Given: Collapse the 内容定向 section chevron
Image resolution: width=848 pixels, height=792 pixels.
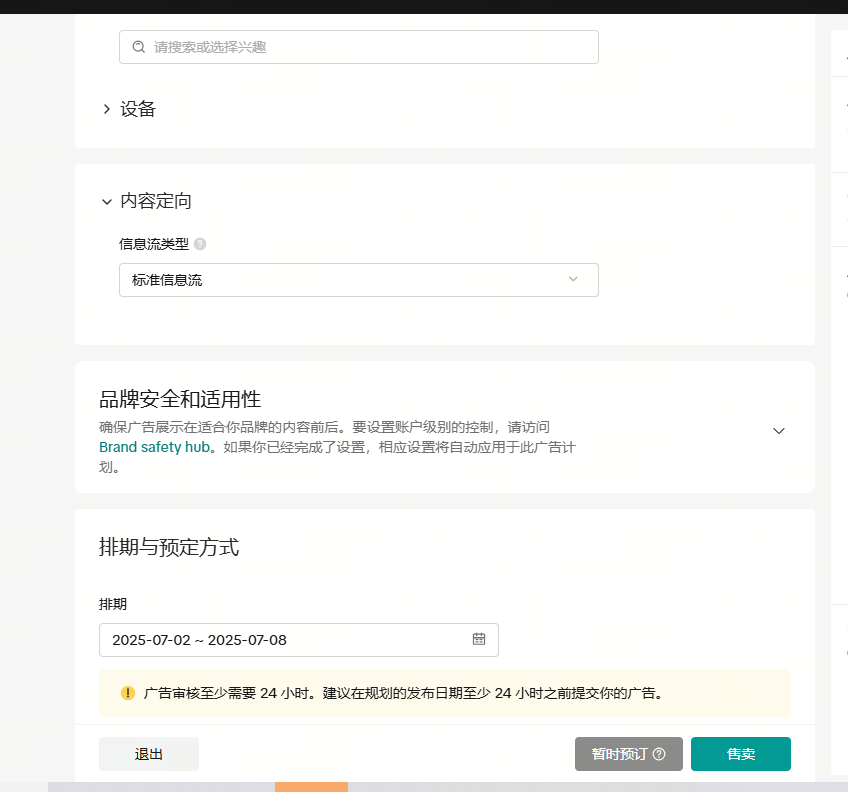Looking at the screenshot, I should tap(106, 201).
